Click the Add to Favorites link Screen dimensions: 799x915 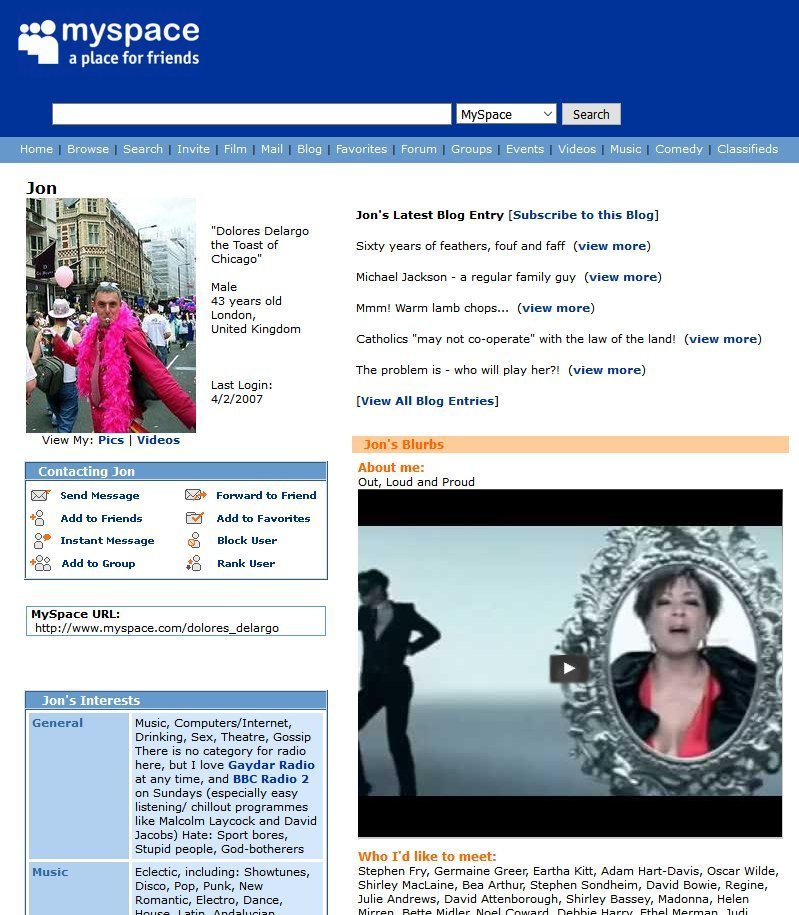[x=263, y=518]
